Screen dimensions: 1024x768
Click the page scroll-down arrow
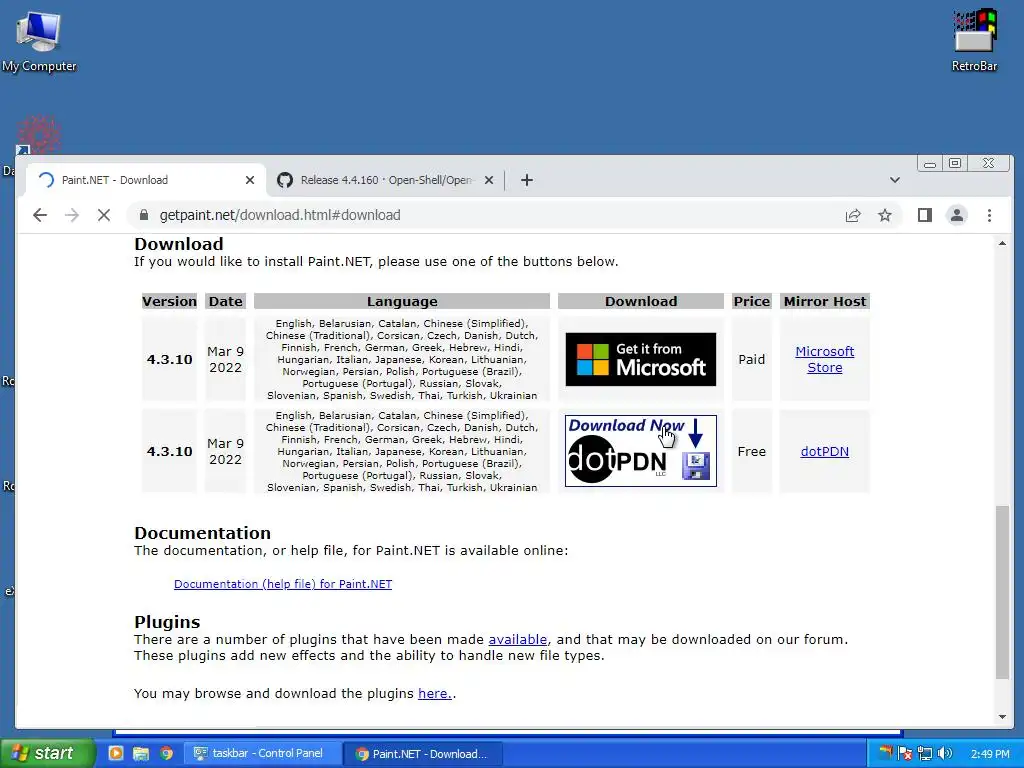1002,717
